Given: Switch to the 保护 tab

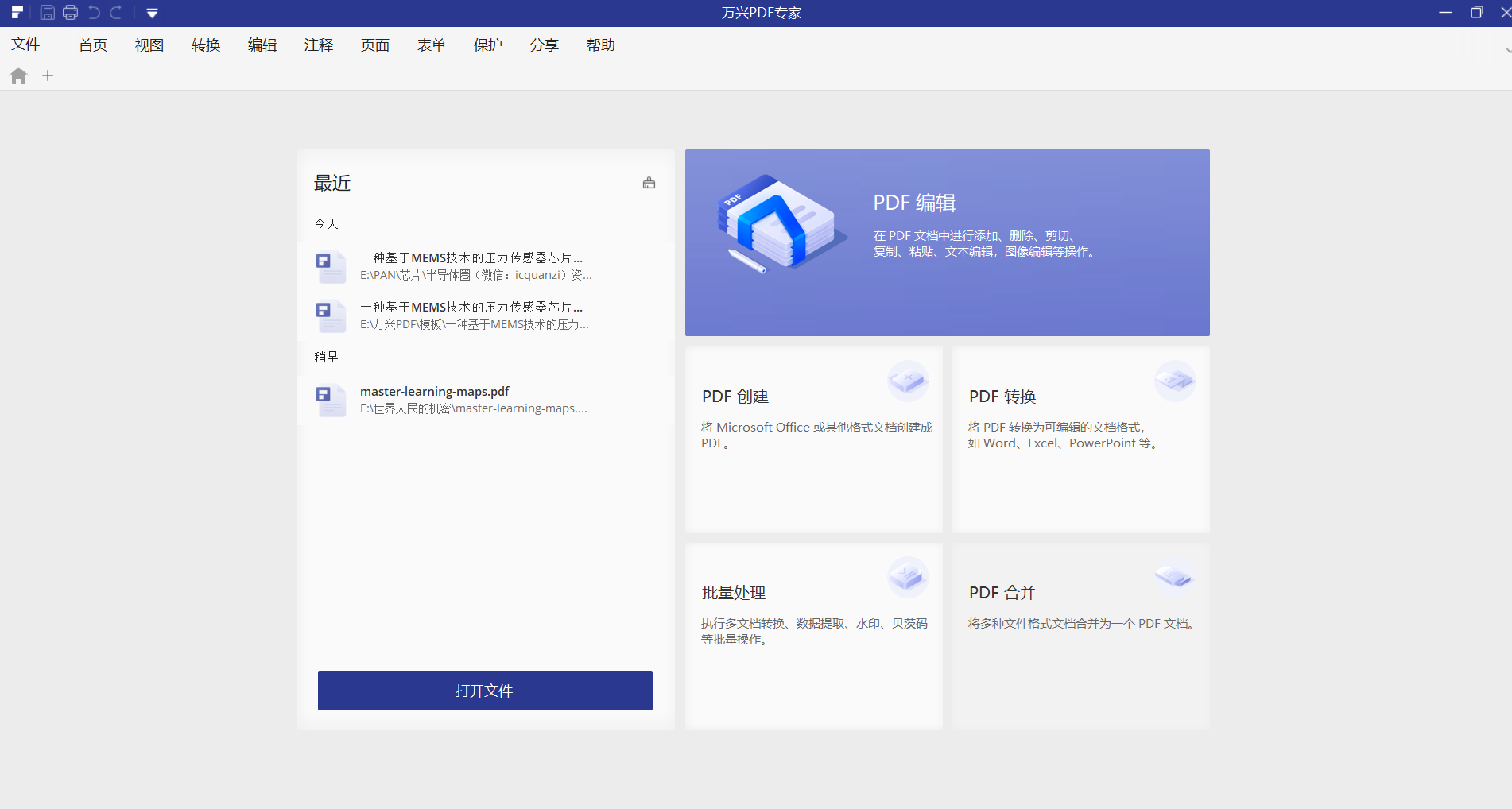Looking at the screenshot, I should pyautogui.click(x=487, y=45).
